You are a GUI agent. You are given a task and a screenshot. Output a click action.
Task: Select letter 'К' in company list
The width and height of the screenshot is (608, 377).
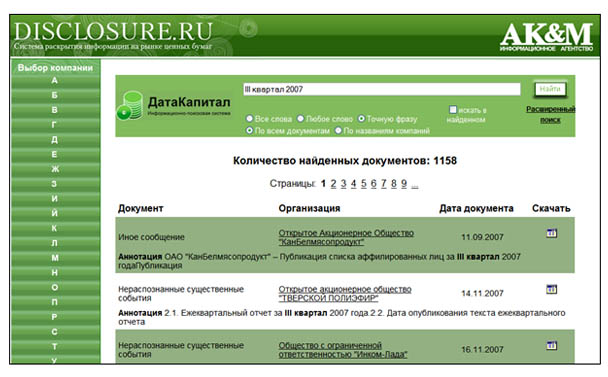[55, 228]
